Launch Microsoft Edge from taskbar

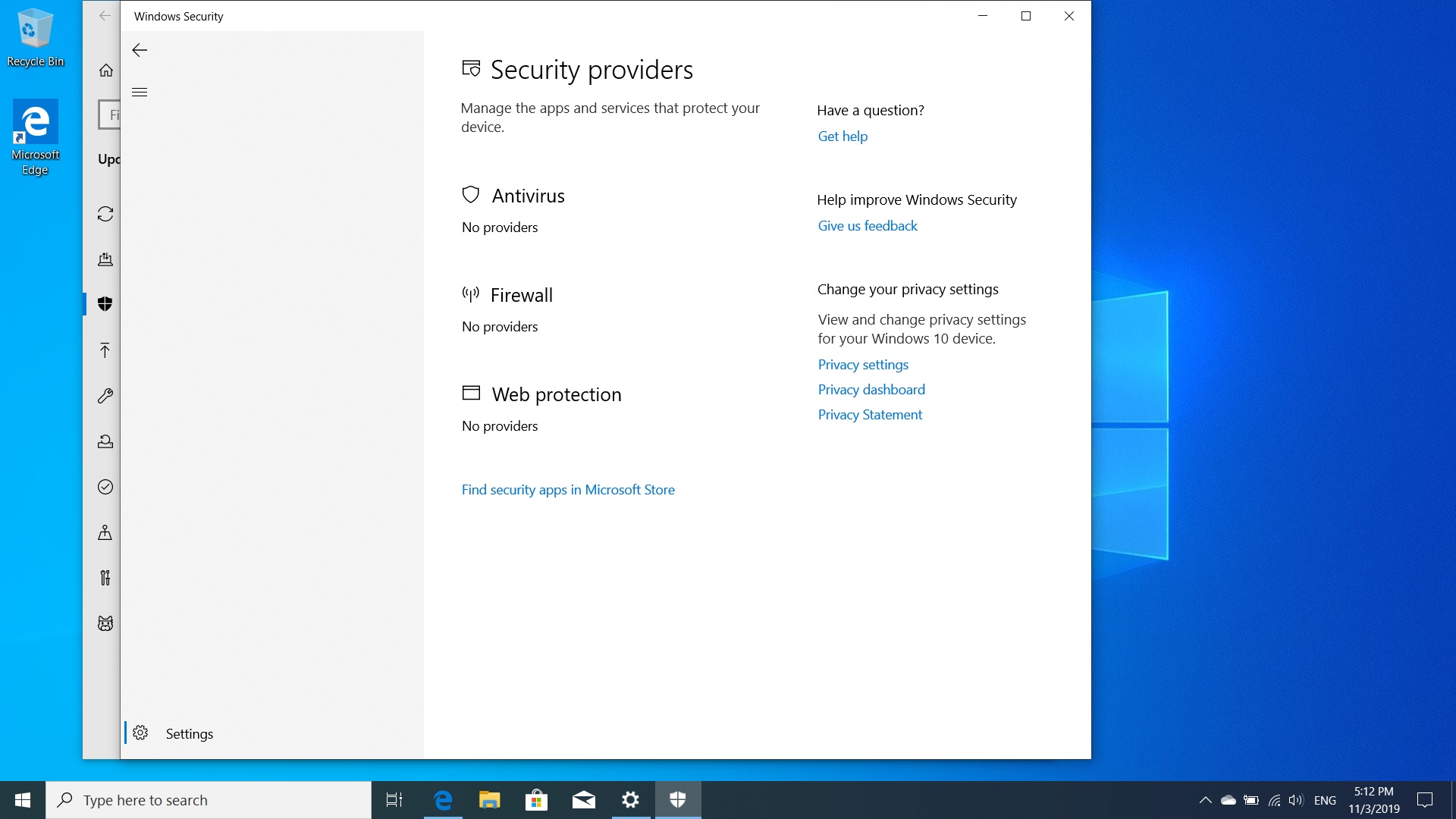(443, 800)
